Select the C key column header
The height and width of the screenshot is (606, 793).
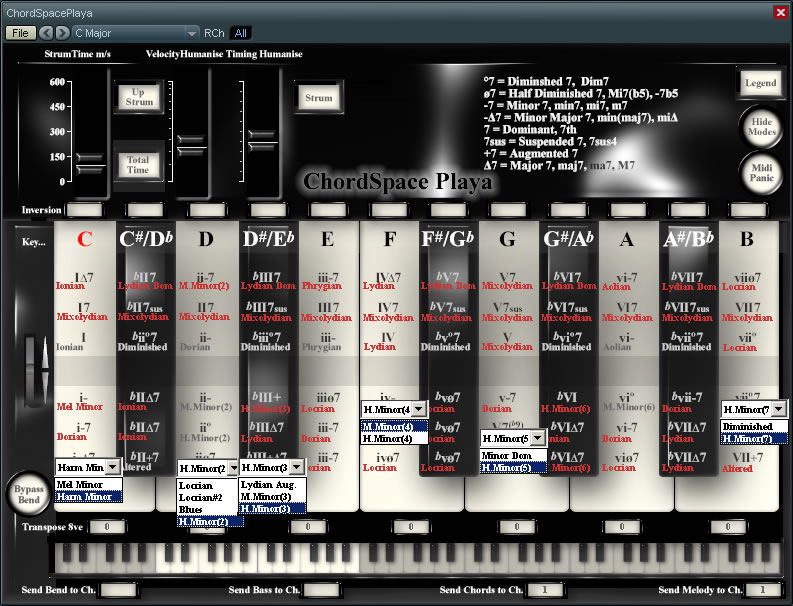point(84,239)
